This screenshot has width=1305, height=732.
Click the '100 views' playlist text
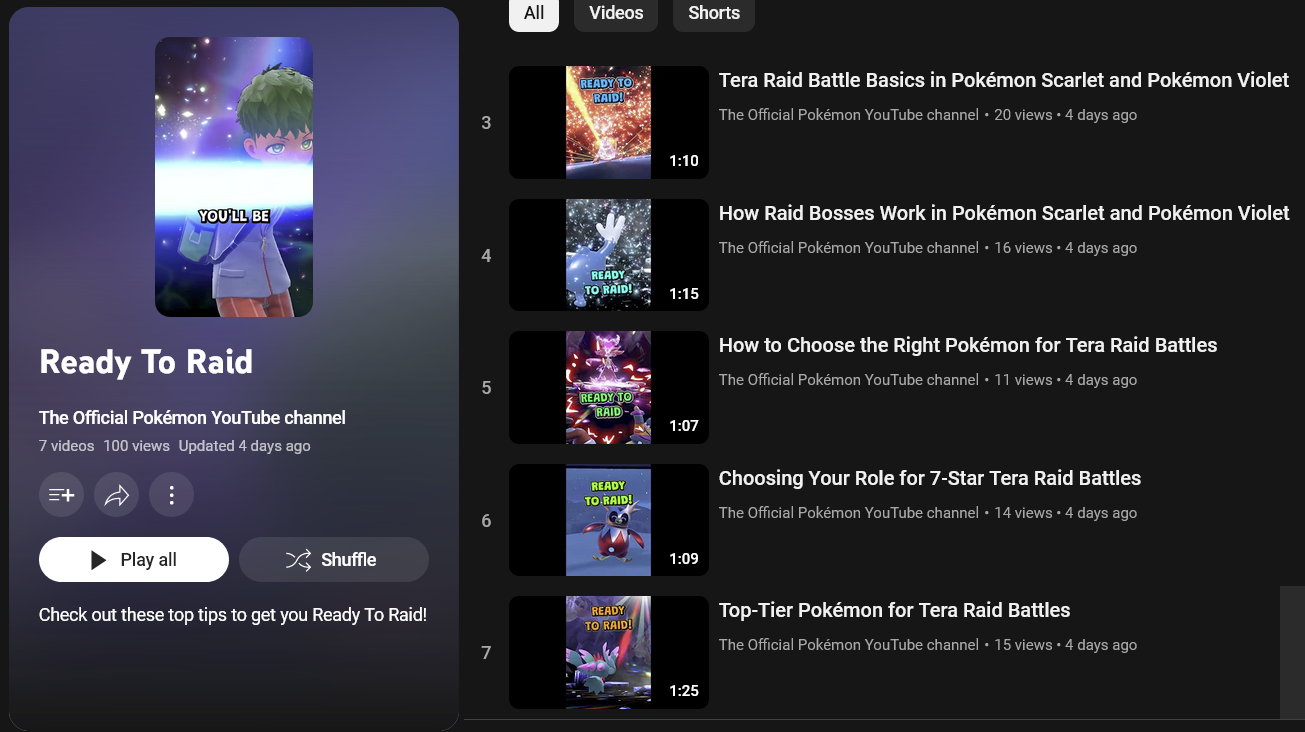coord(137,446)
